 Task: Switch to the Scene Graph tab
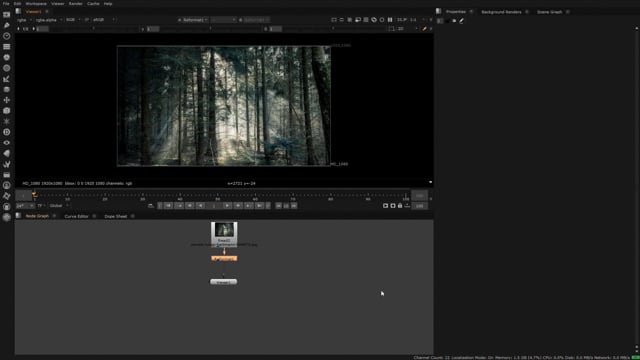click(549, 12)
